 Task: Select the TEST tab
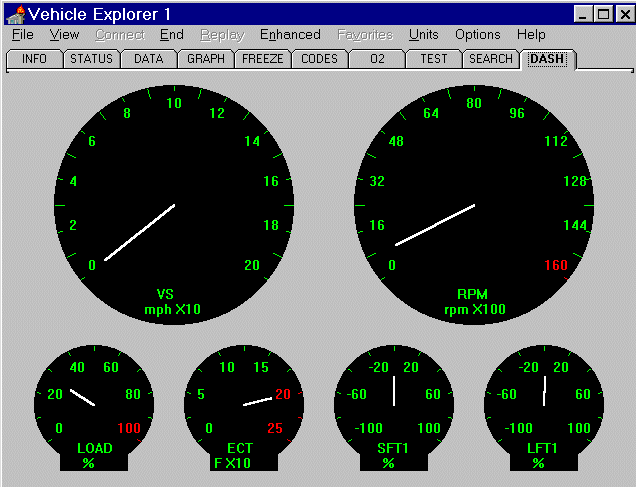pyautogui.click(x=434, y=59)
